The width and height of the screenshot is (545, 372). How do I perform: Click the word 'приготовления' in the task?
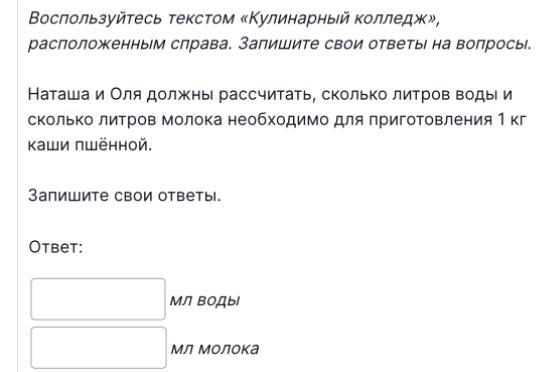click(430, 120)
